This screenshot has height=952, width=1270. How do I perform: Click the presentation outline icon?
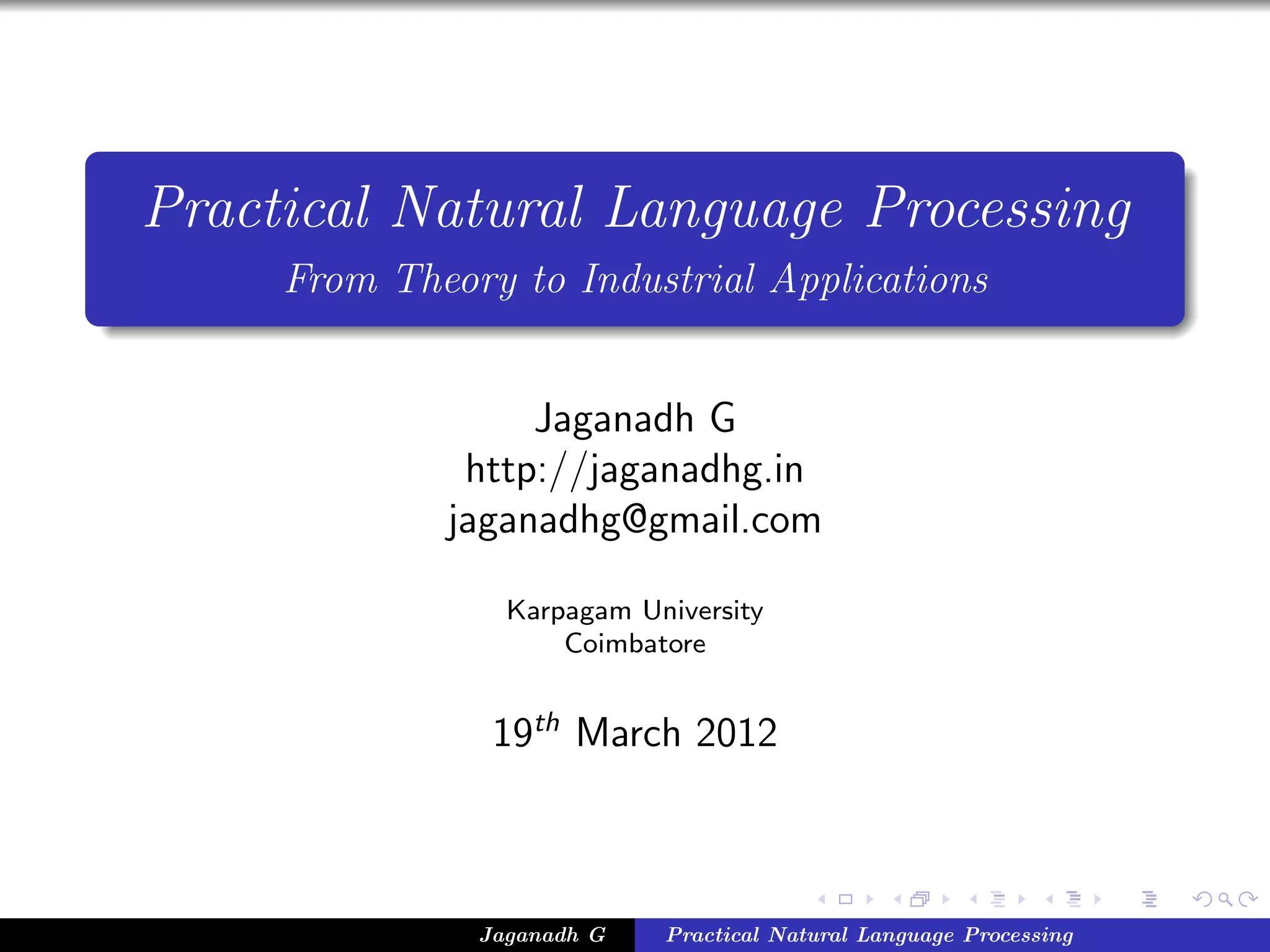pos(1149,899)
